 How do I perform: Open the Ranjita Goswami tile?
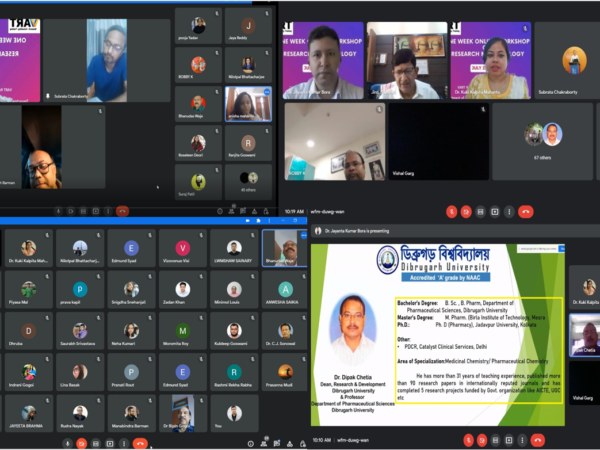248,143
